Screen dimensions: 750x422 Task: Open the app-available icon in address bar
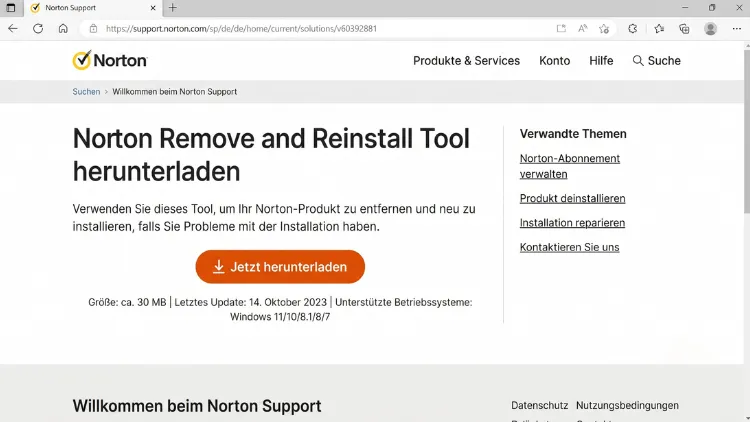561,29
